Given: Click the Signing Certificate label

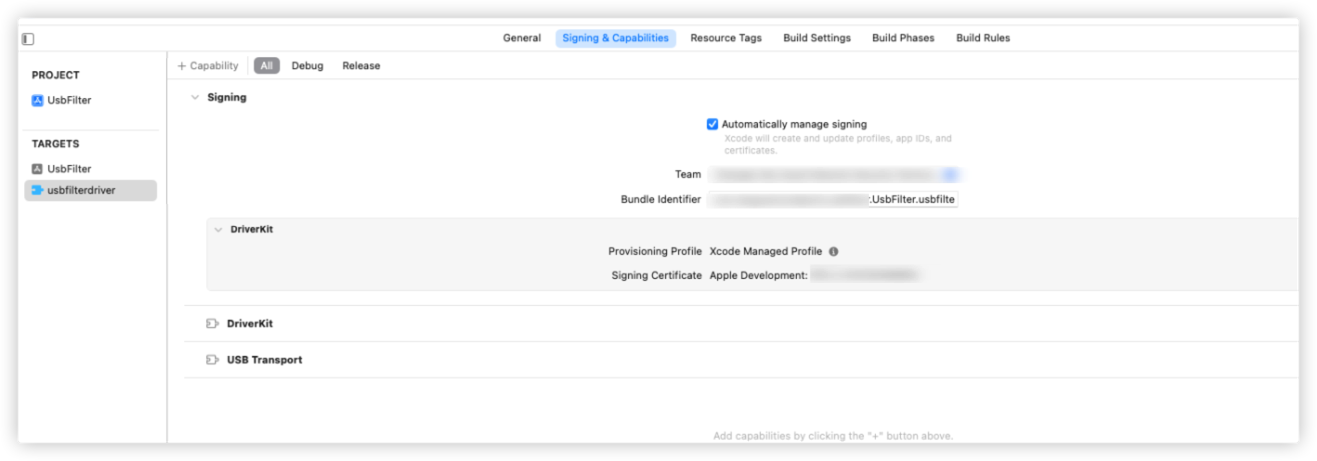Looking at the screenshot, I should 657,275.
